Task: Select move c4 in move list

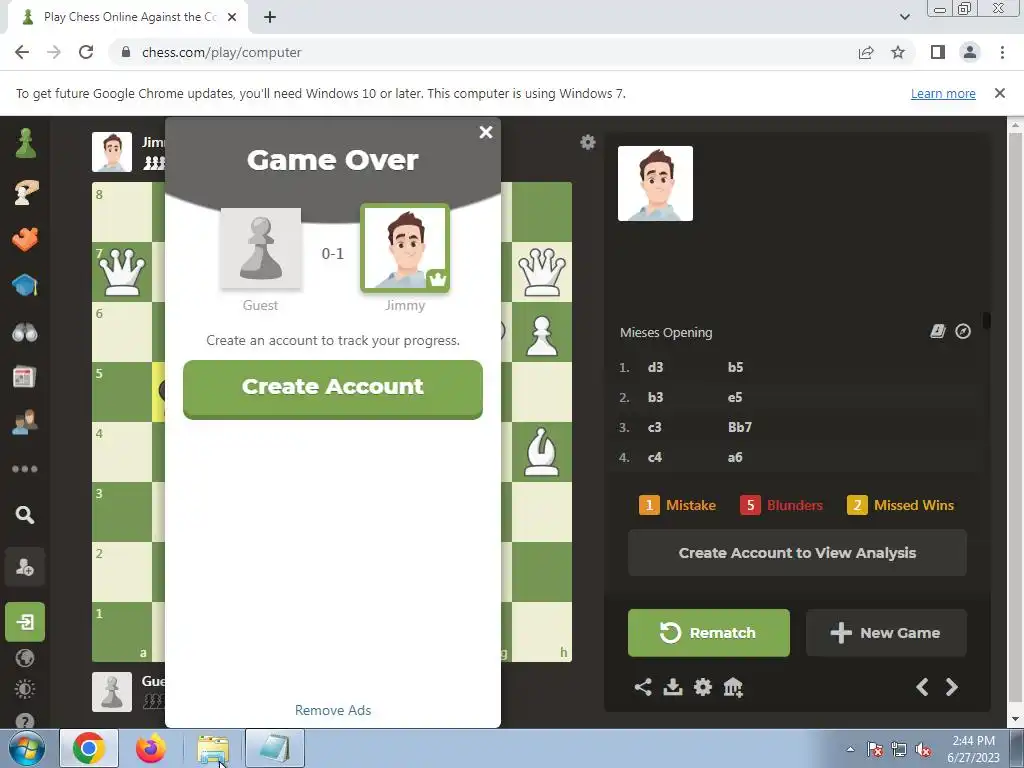Action: point(654,457)
